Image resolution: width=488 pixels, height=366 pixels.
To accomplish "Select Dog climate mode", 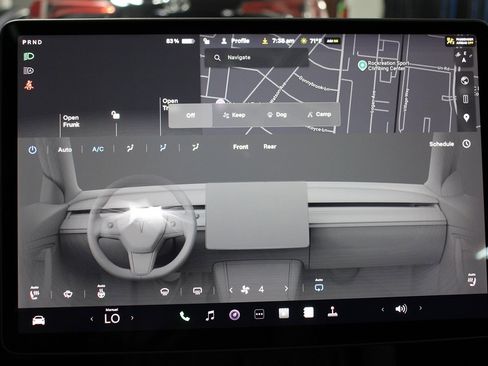I will (x=277, y=114).
